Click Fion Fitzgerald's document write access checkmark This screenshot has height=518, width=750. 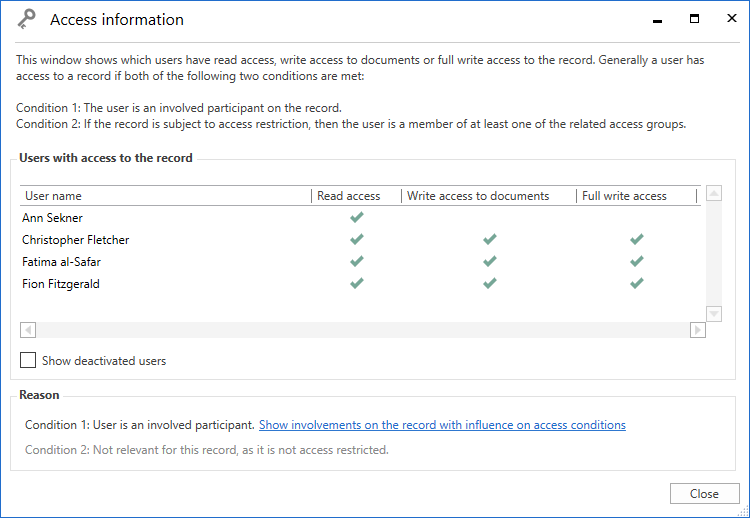point(489,283)
